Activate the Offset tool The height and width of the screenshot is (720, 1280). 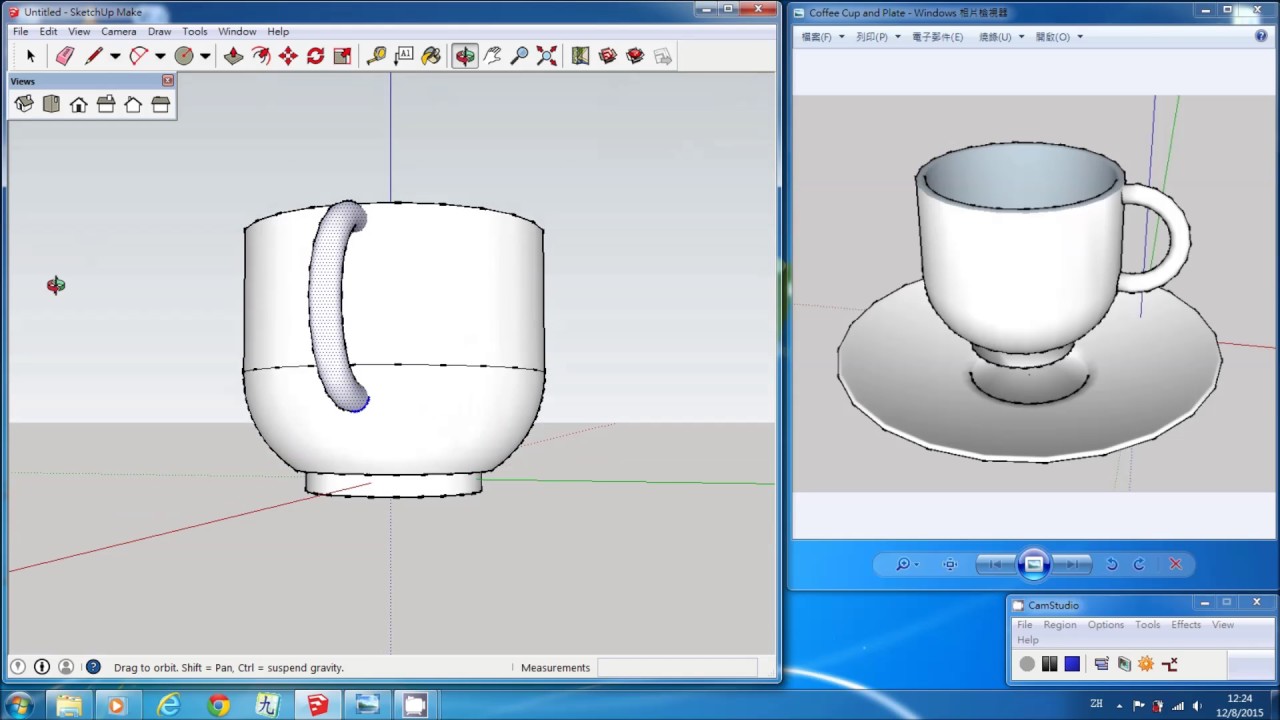tap(261, 56)
